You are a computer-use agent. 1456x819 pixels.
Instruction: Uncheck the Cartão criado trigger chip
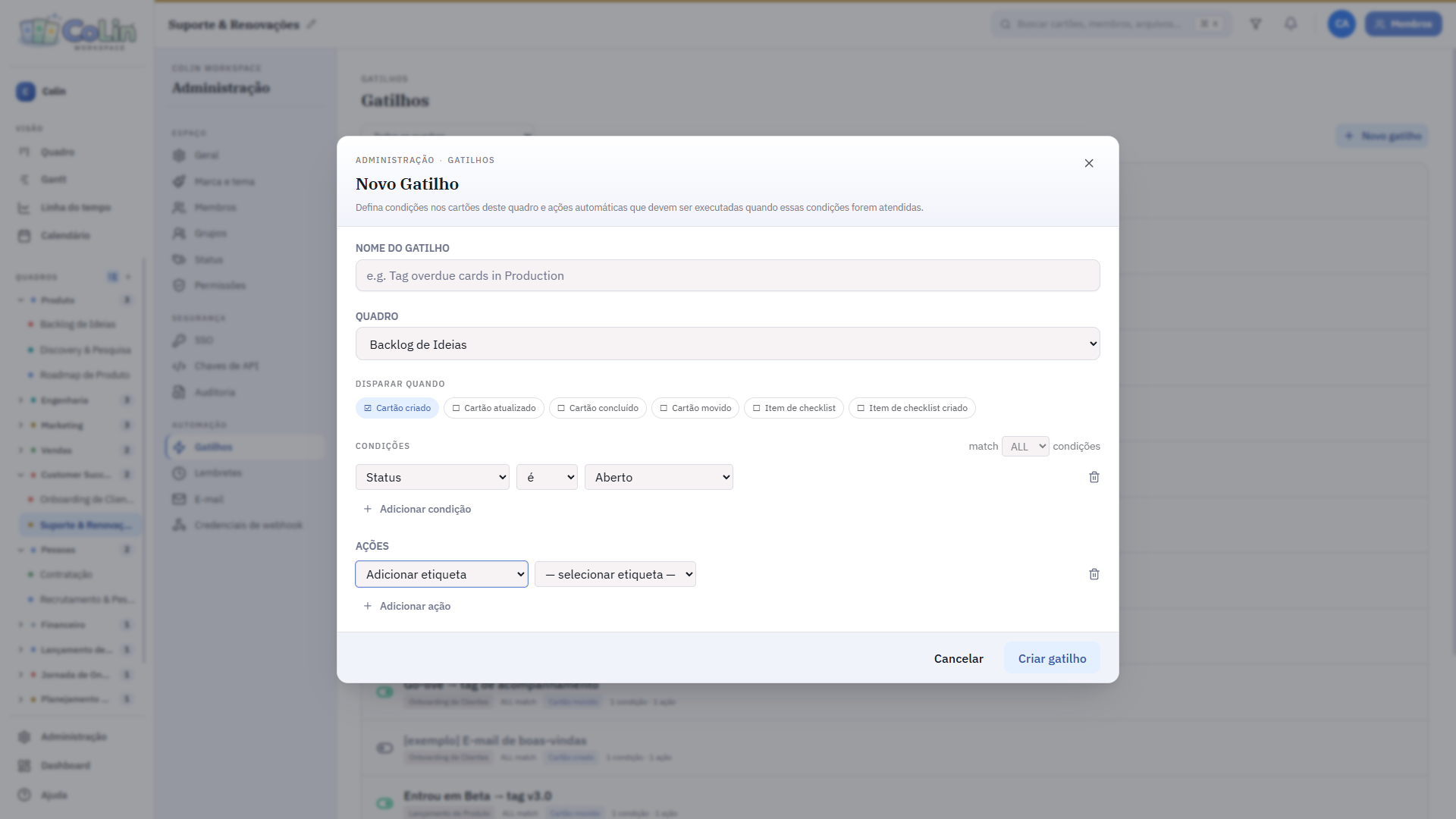397,408
